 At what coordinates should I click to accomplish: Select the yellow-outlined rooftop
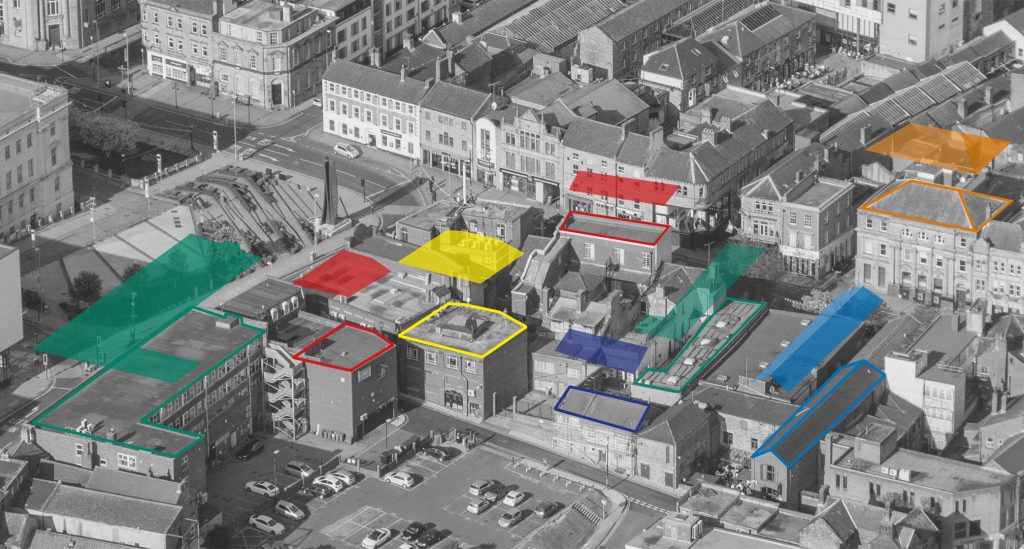point(462,330)
